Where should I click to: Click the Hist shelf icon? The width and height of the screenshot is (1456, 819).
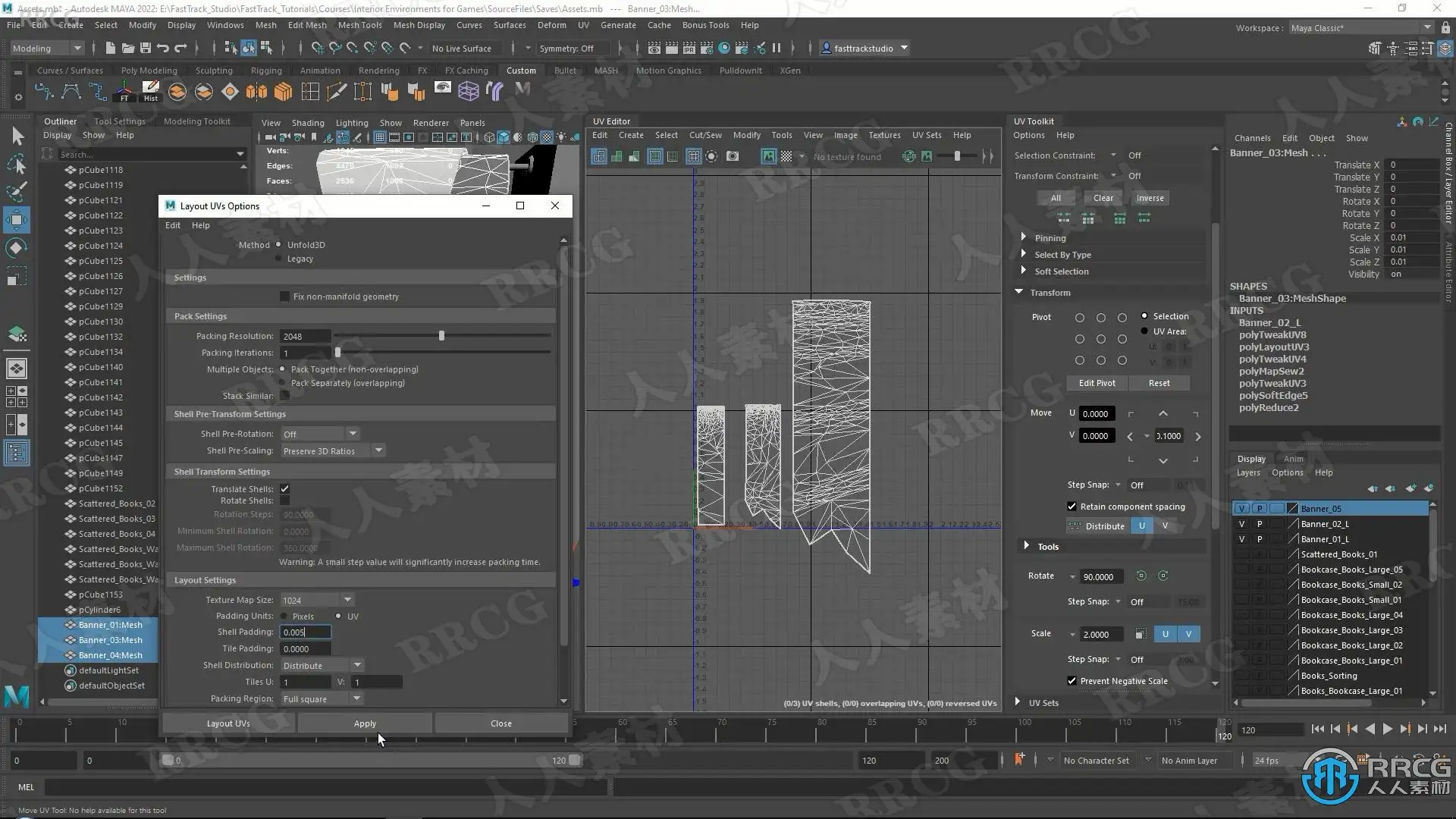point(151,92)
